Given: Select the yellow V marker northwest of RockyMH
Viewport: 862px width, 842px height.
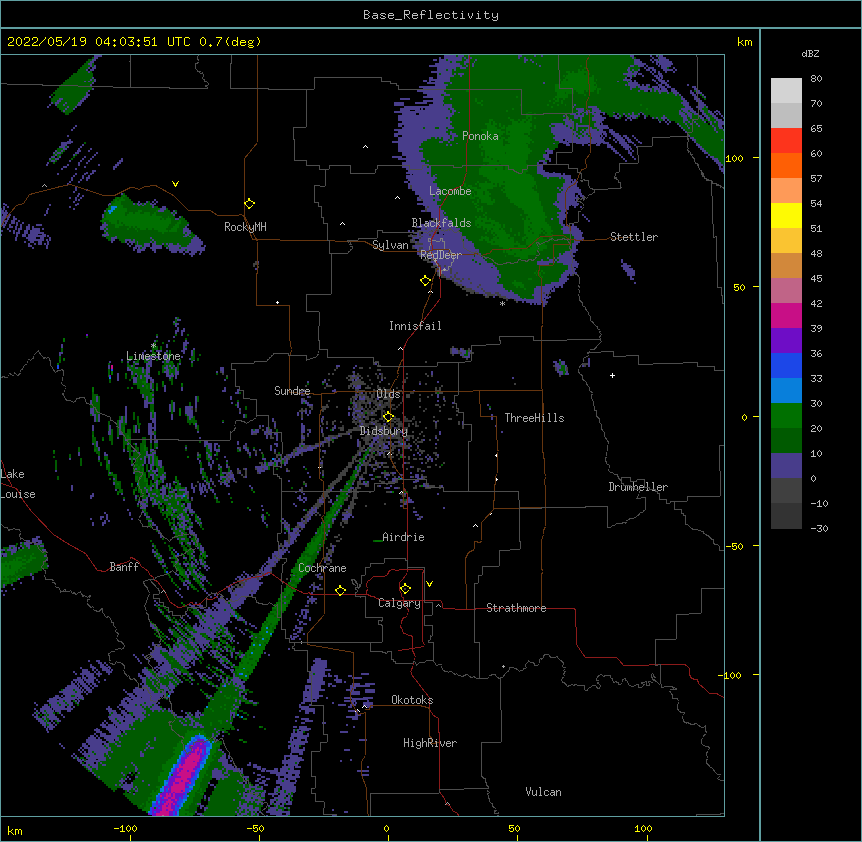Looking at the screenshot, I should coord(175,184).
